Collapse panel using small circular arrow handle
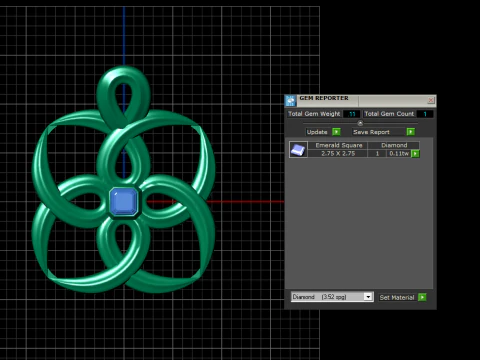Viewport: 480px width, 360px height. pyautogui.click(x=360, y=123)
